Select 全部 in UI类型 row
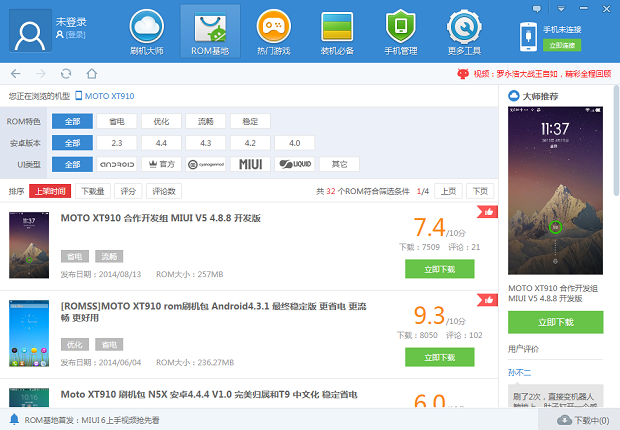 72,164
